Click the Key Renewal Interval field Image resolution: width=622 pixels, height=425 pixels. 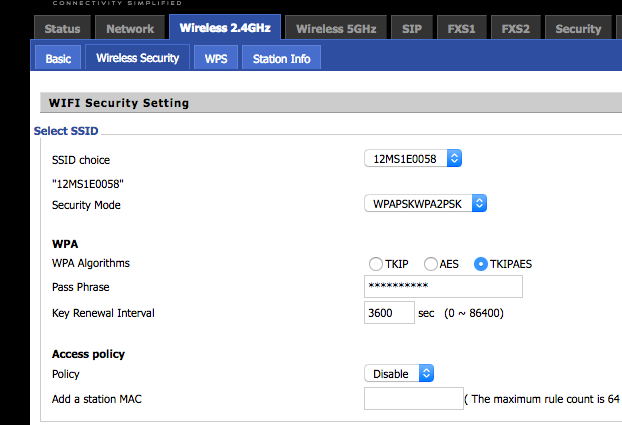click(388, 313)
